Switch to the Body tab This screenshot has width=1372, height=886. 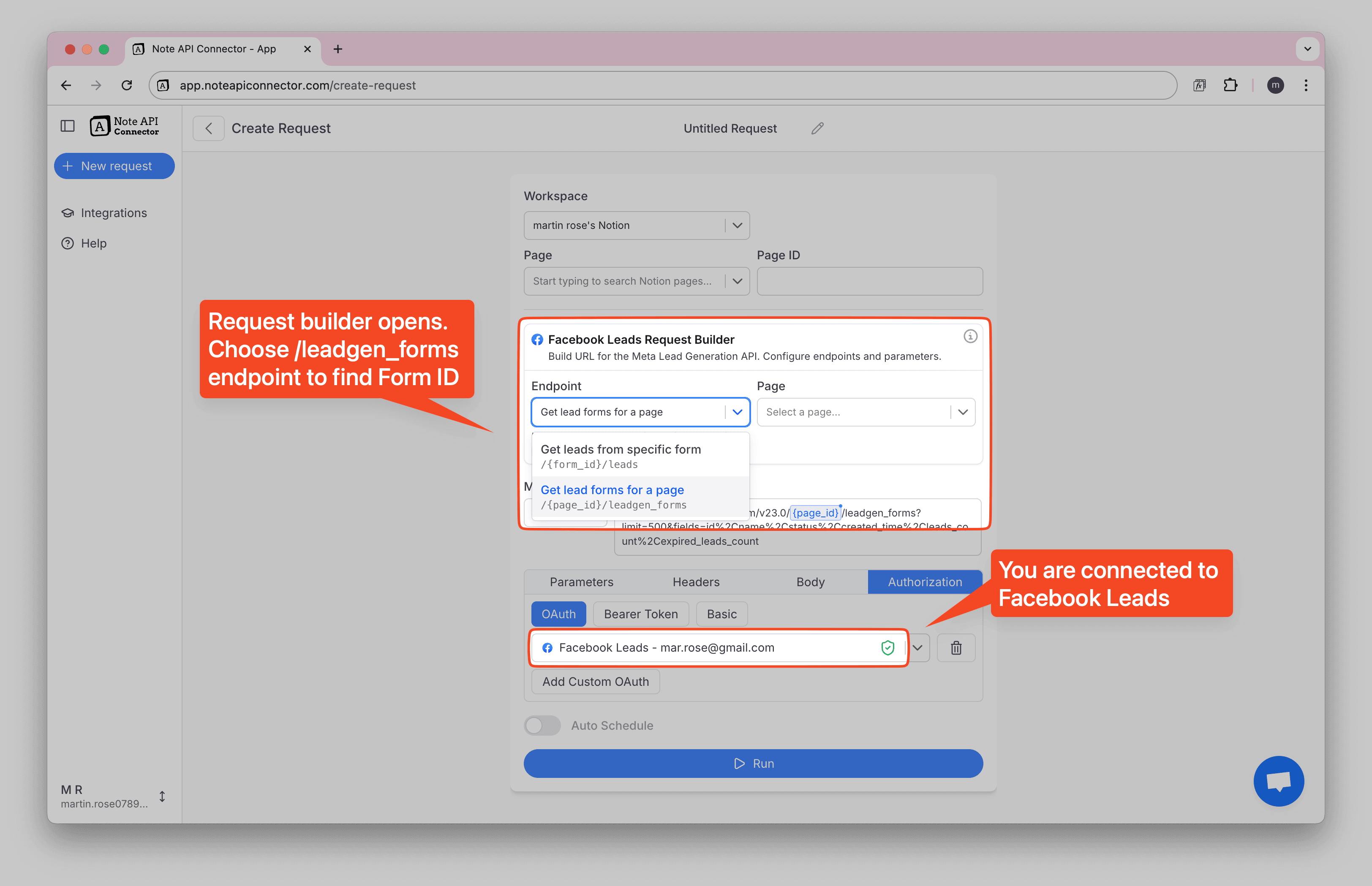(810, 582)
